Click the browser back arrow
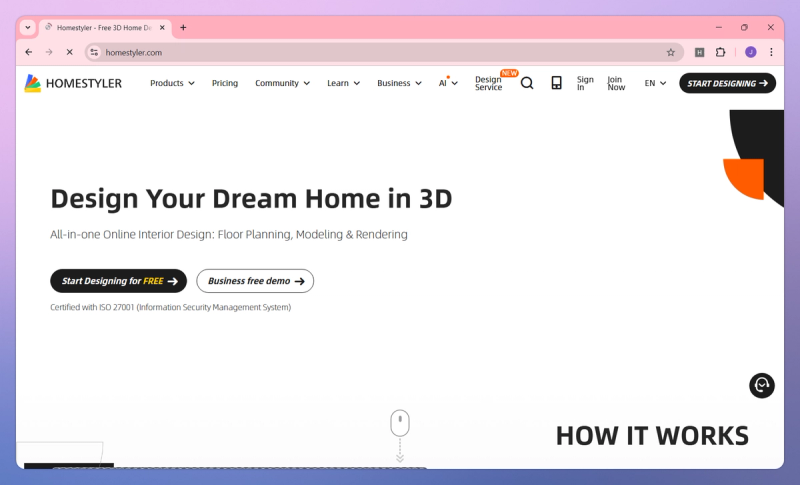The image size is (800, 485). [29, 52]
